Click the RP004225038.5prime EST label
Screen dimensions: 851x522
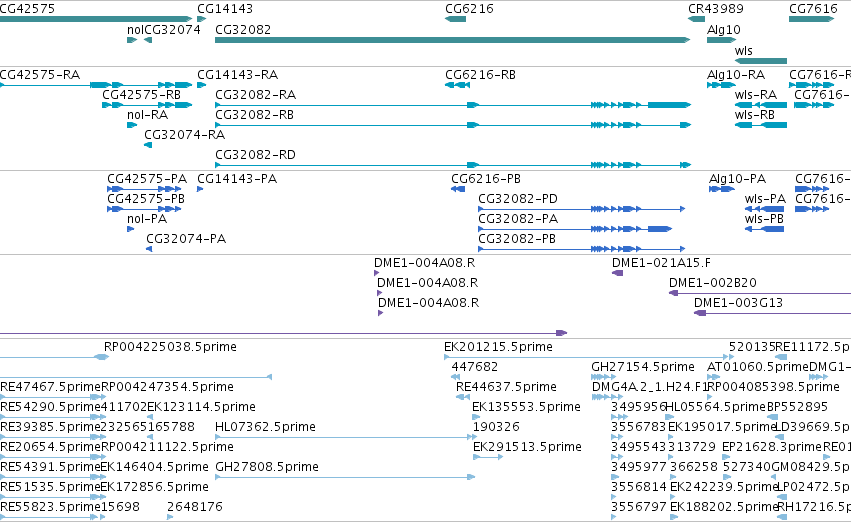[x=170, y=347]
